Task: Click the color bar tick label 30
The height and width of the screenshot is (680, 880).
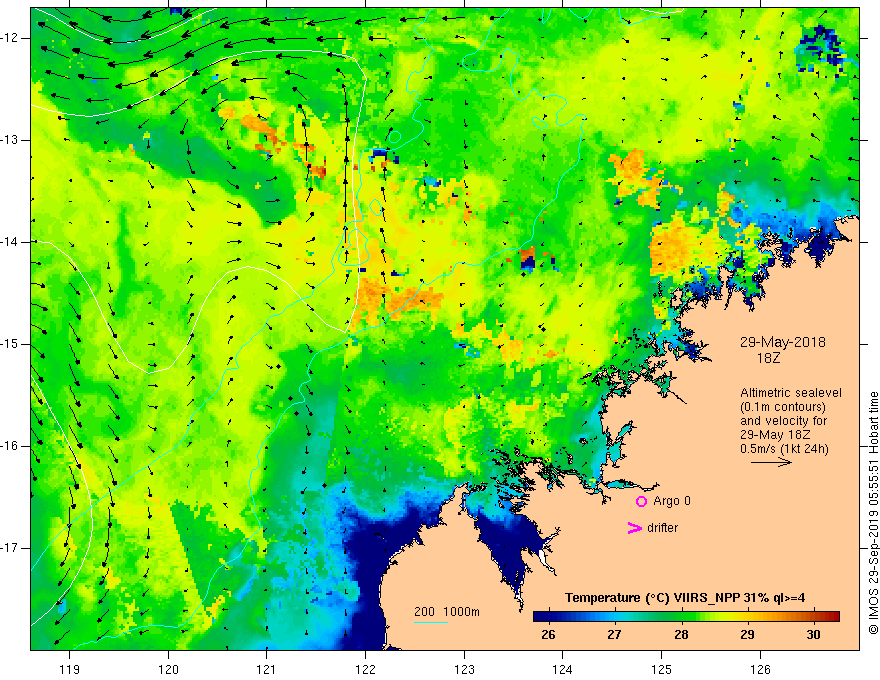Action: [813, 635]
